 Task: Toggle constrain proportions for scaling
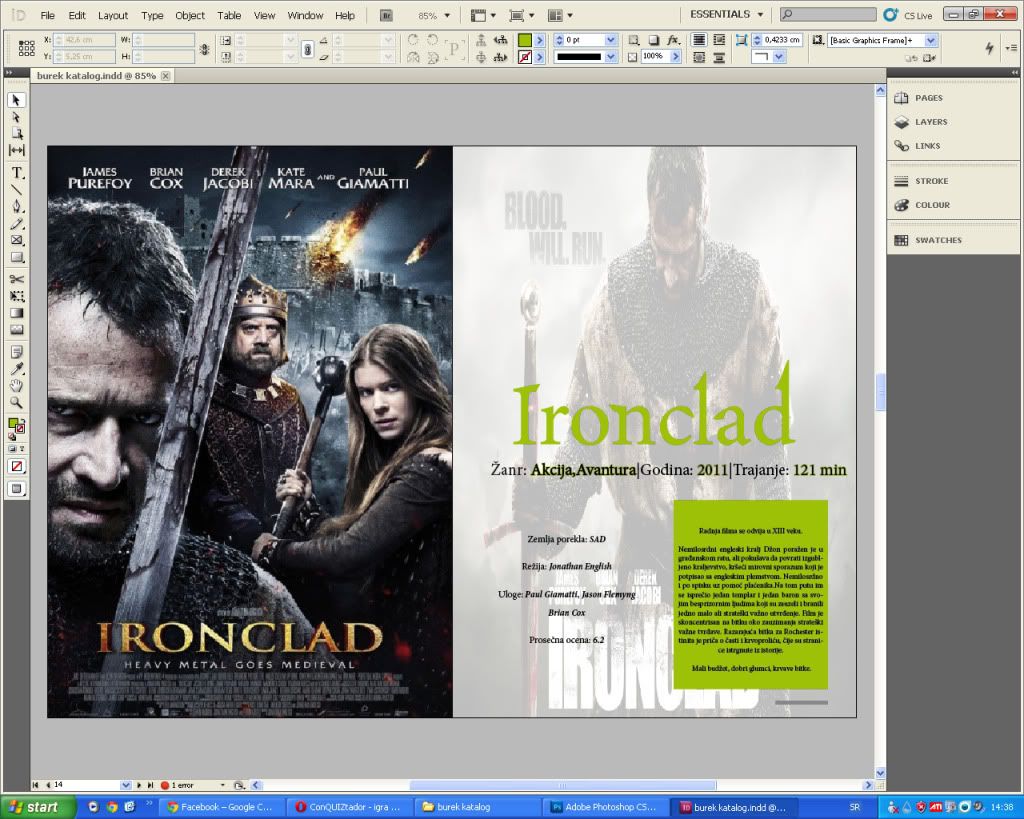pos(307,49)
